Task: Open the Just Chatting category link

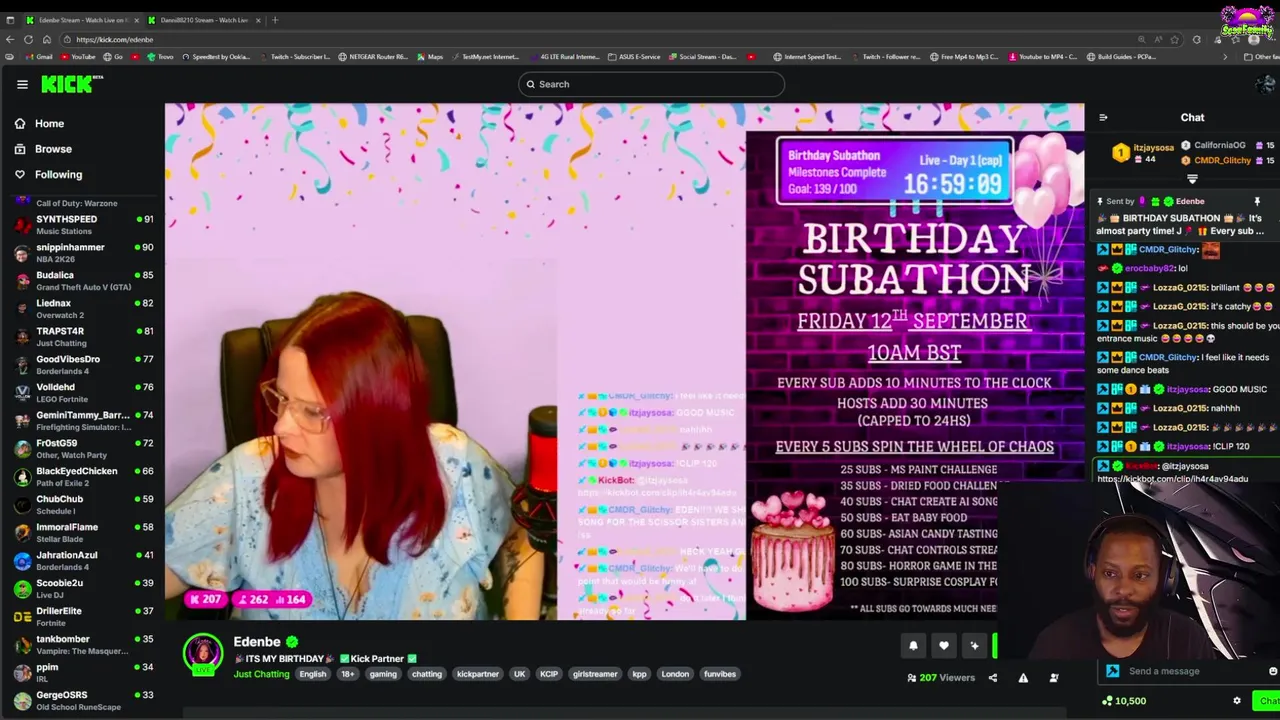Action: (x=261, y=674)
